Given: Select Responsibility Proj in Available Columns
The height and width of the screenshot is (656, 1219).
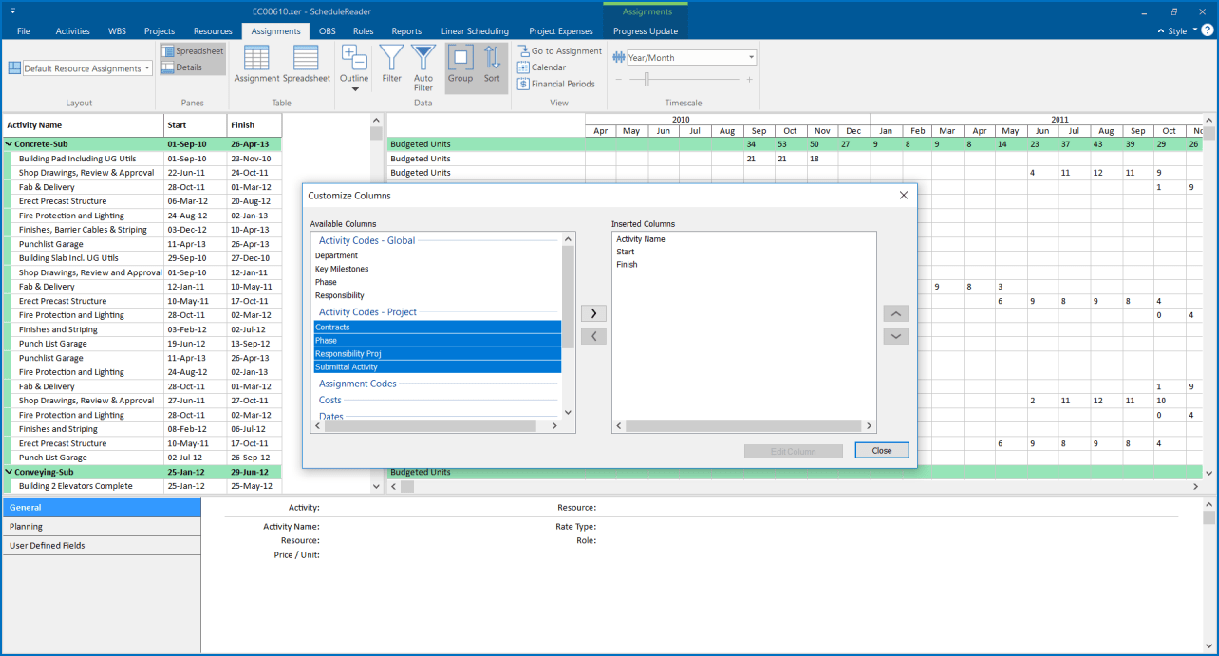Looking at the screenshot, I should click(x=437, y=353).
